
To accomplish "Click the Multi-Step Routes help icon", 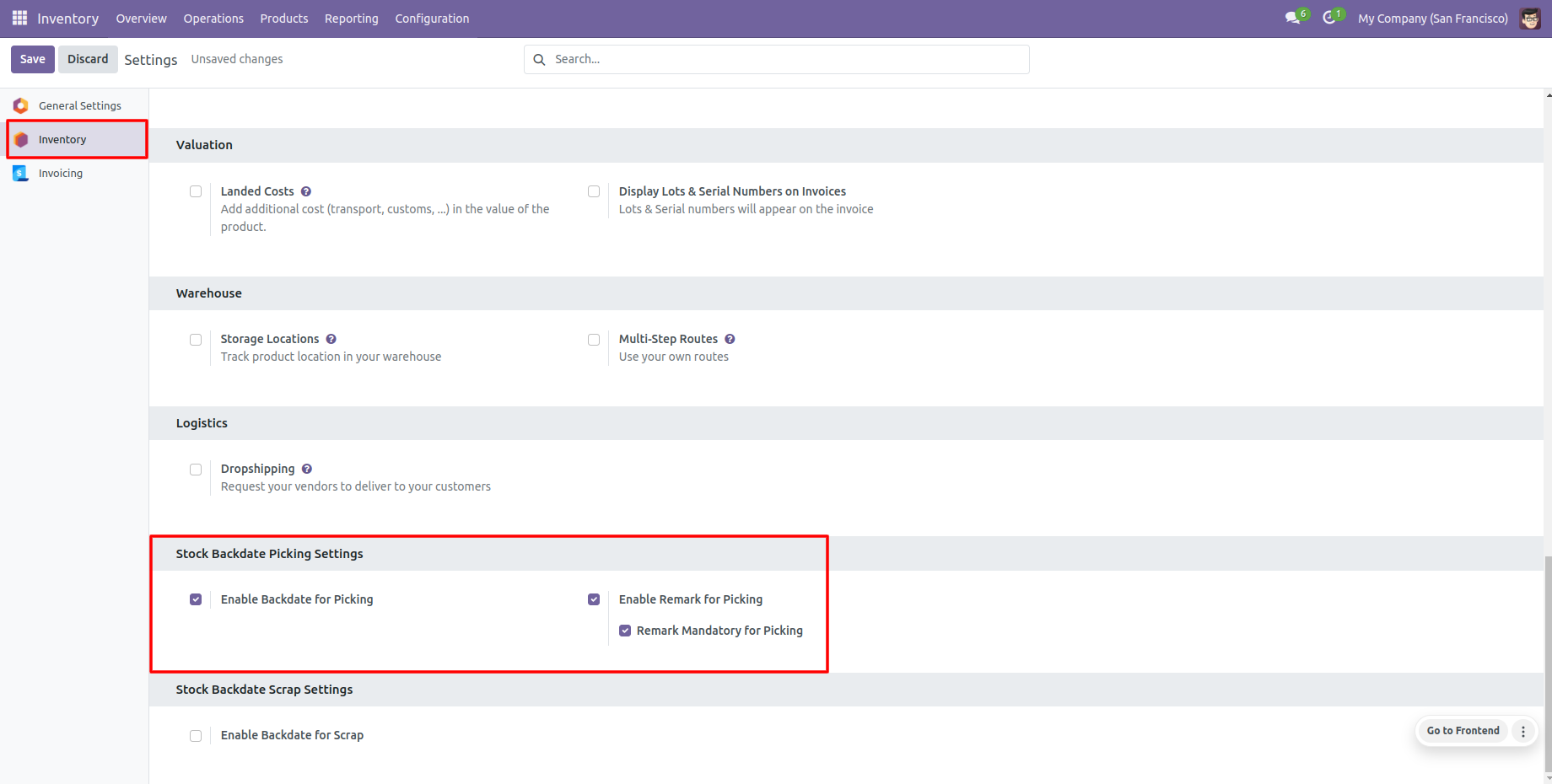I will pyautogui.click(x=730, y=339).
